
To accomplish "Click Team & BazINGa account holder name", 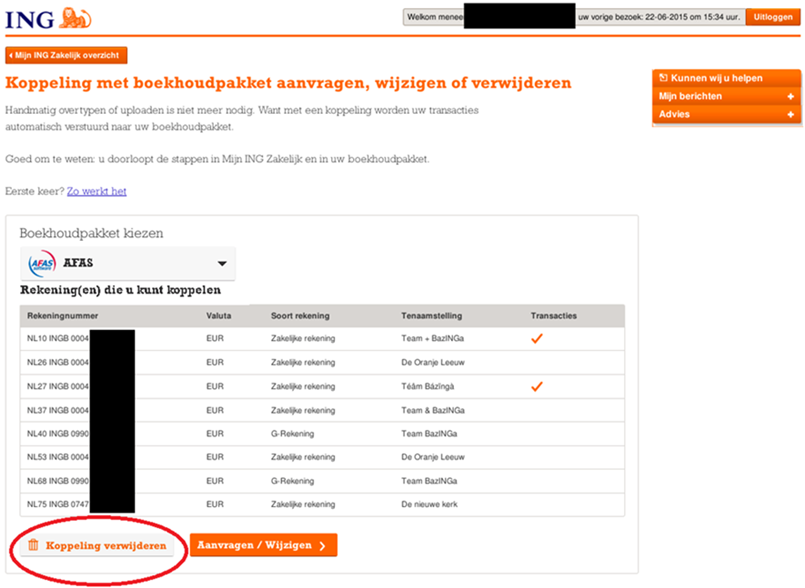I will coord(433,410).
